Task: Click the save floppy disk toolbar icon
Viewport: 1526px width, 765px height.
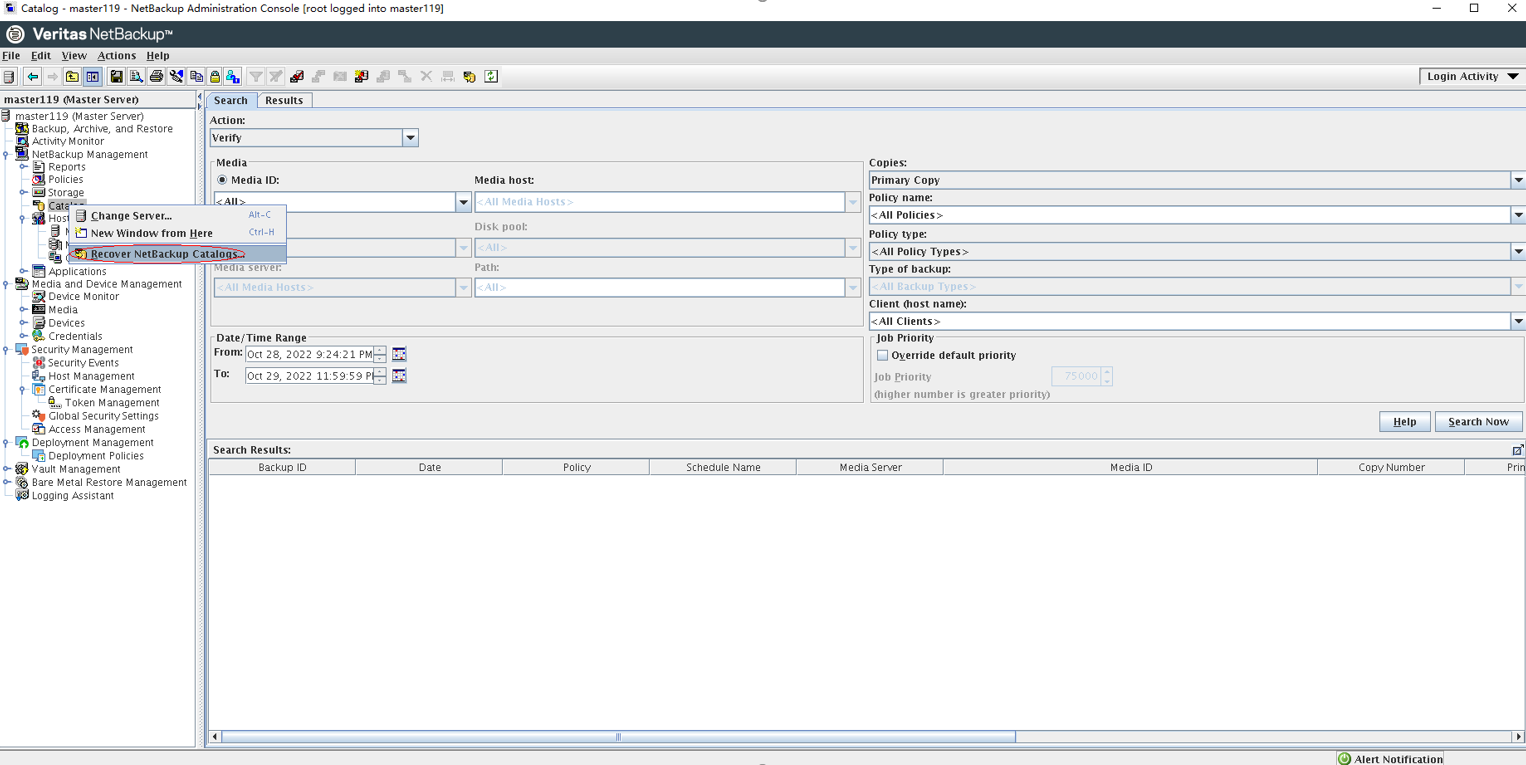Action: click(x=116, y=77)
